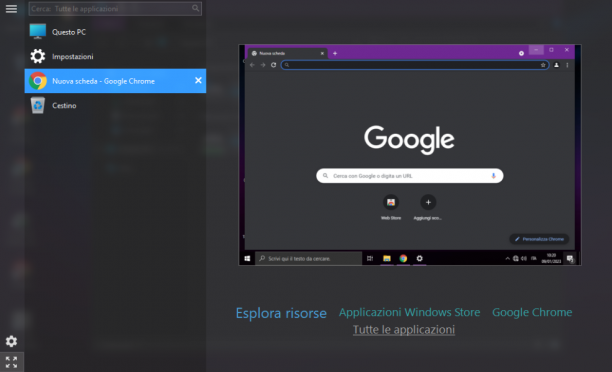Screen dimensions: 612x372
Task: Click 'Nuova scheda - Google Chrome' text
Action: point(103,81)
